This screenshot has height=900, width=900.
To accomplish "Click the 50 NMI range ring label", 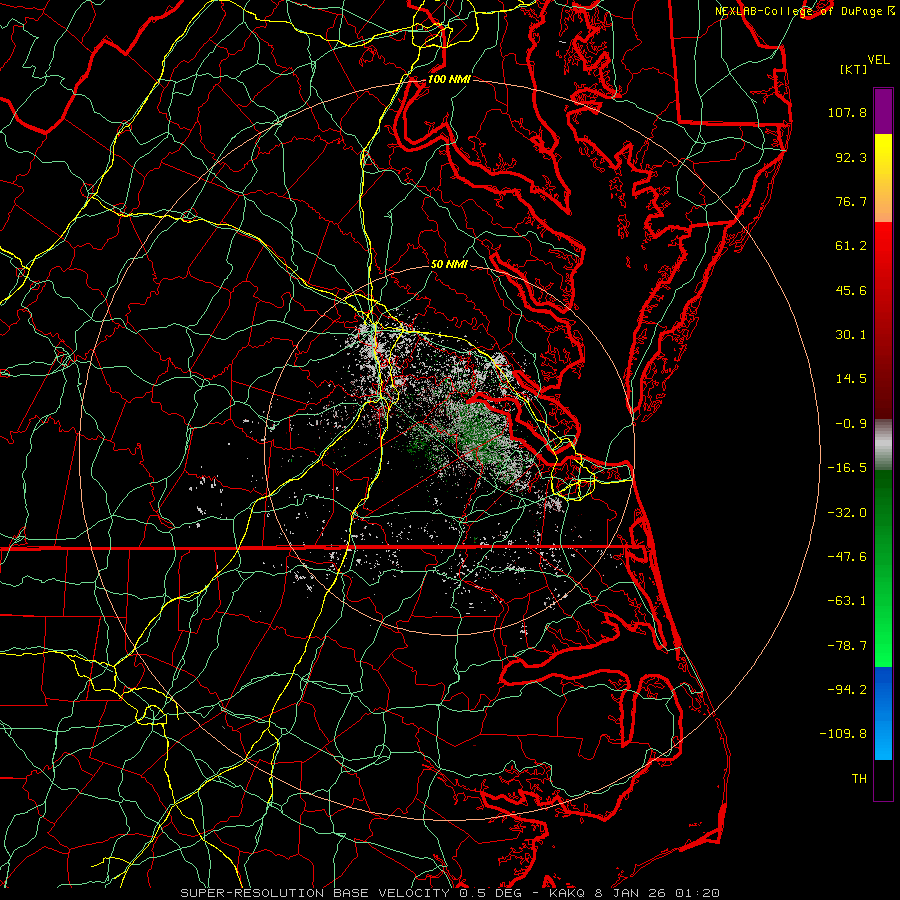I will point(449,265).
